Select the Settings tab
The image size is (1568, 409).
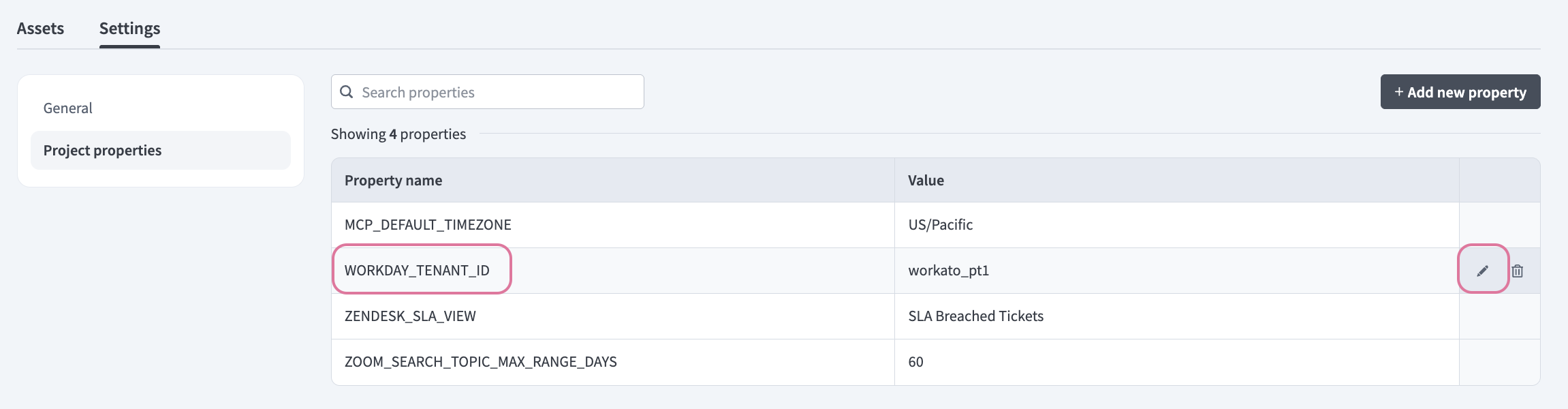point(129,29)
